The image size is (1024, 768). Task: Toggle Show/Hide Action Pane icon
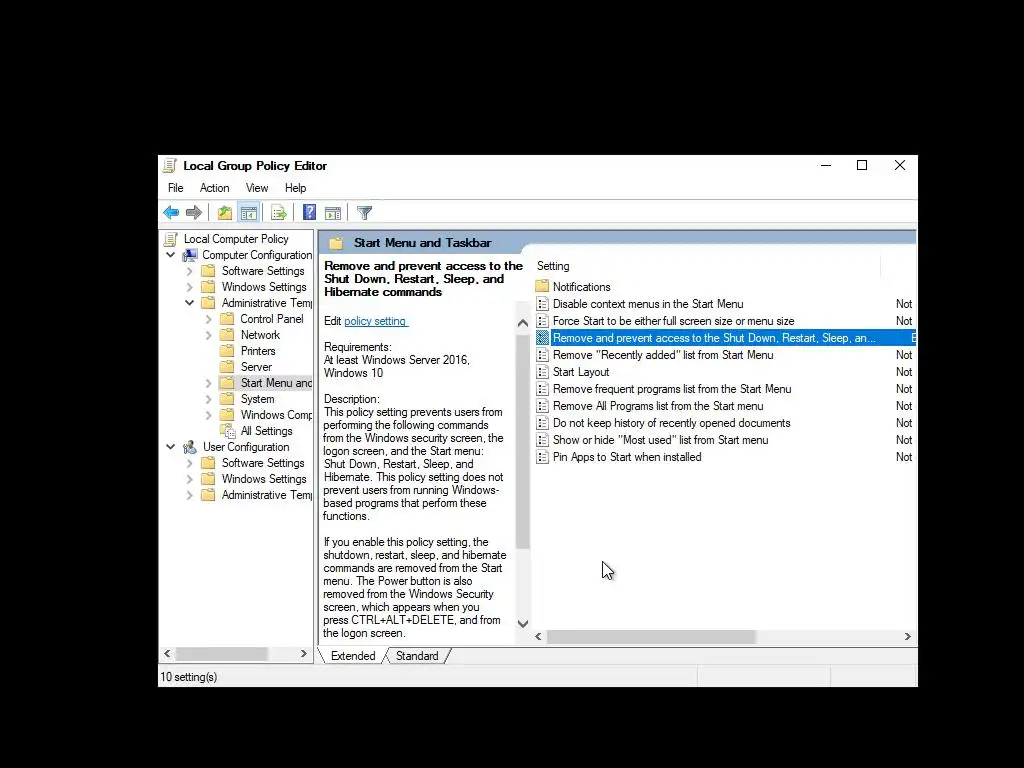333,212
